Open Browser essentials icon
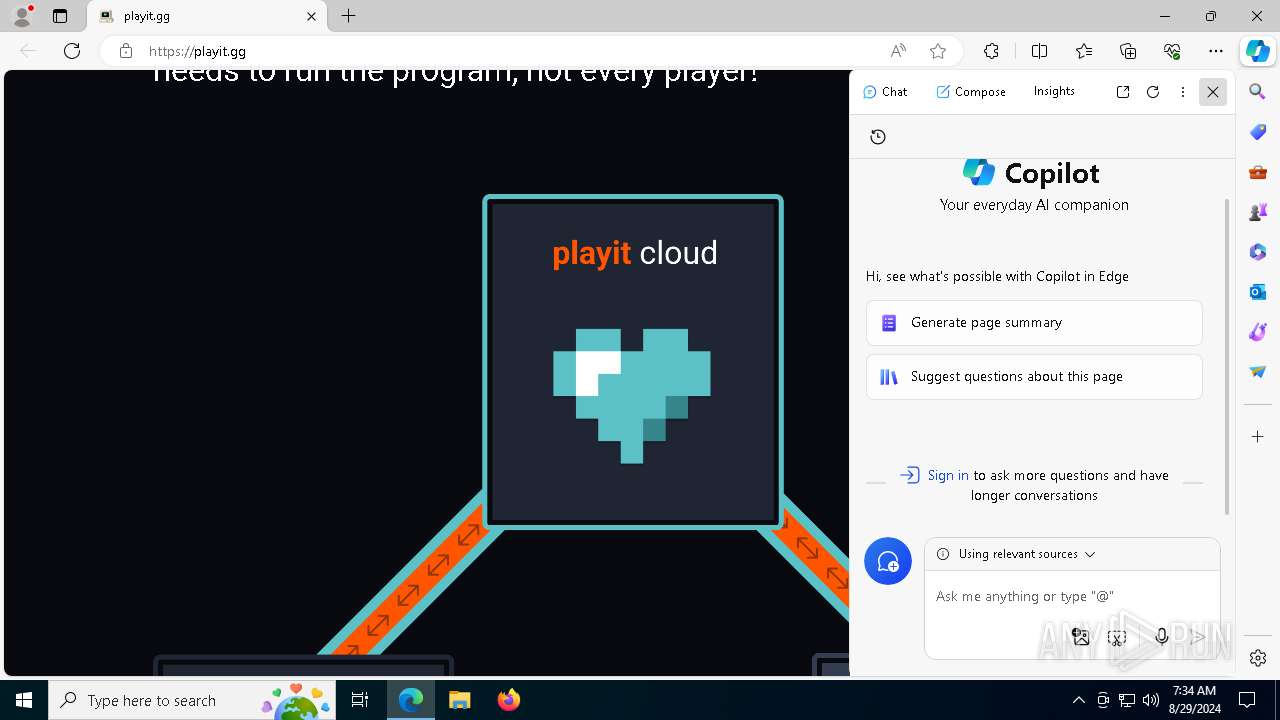This screenshot has height=720, width=1280. pyautogui.click(x=1172, y=51)
